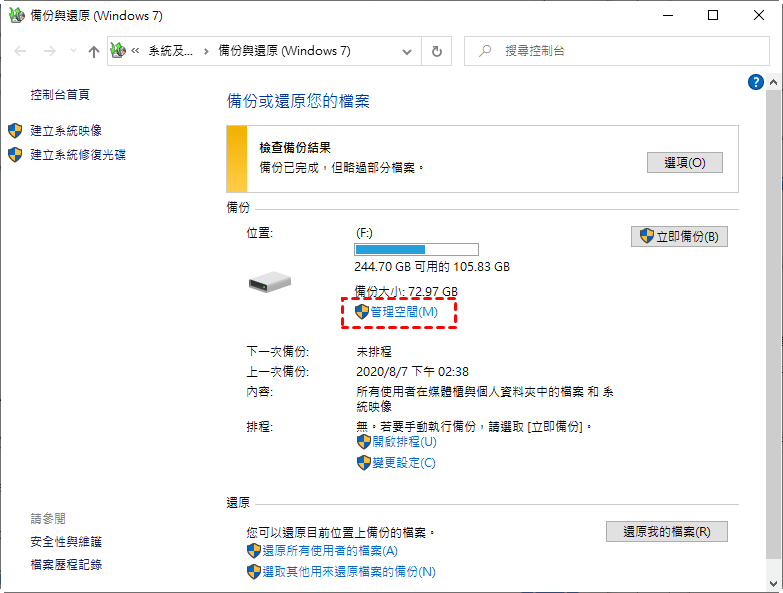
Task: Click the double-chevron breadcrumb overflow
Action: 135,50
